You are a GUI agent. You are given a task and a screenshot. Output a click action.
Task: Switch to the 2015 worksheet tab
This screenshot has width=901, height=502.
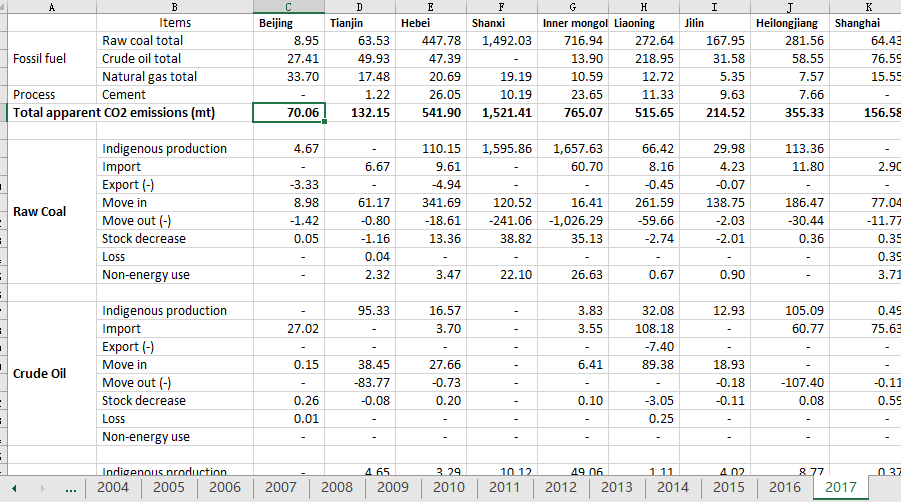729,488
